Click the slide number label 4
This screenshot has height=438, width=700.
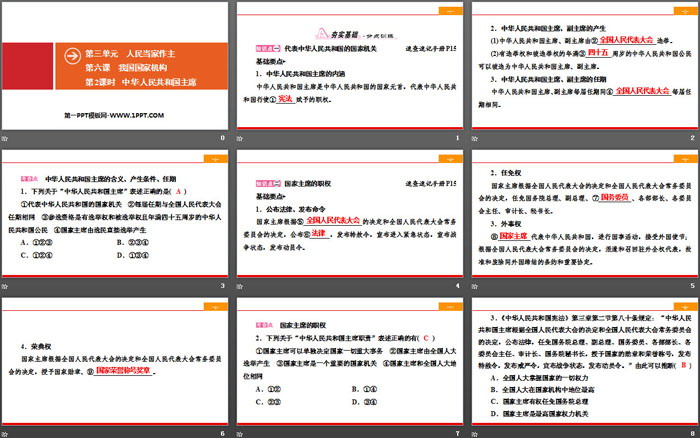pos(456,286)
